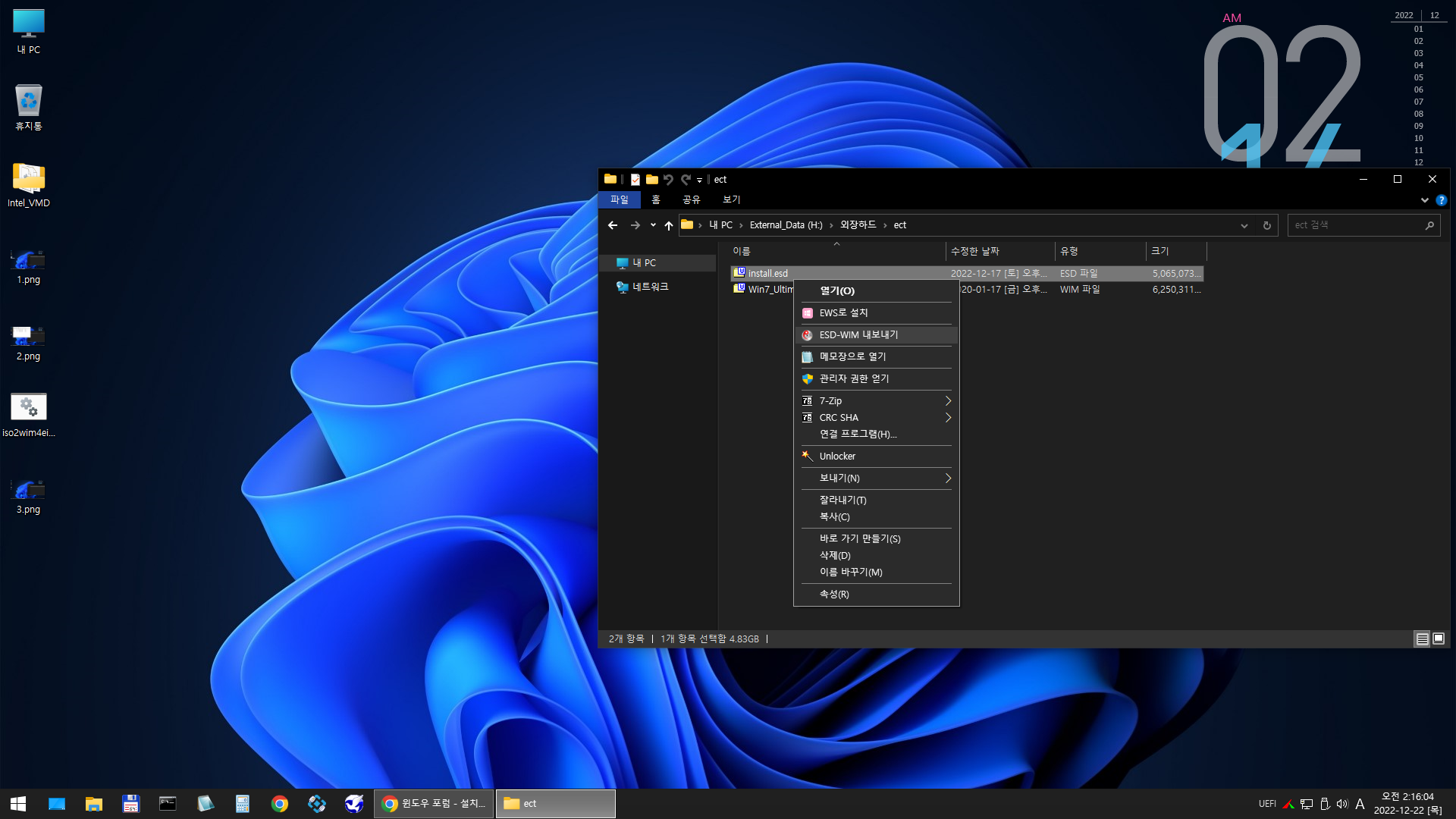Click the properties icon in quick access toolbar
Screen dimensions: 1456x819
coord(635,180)
